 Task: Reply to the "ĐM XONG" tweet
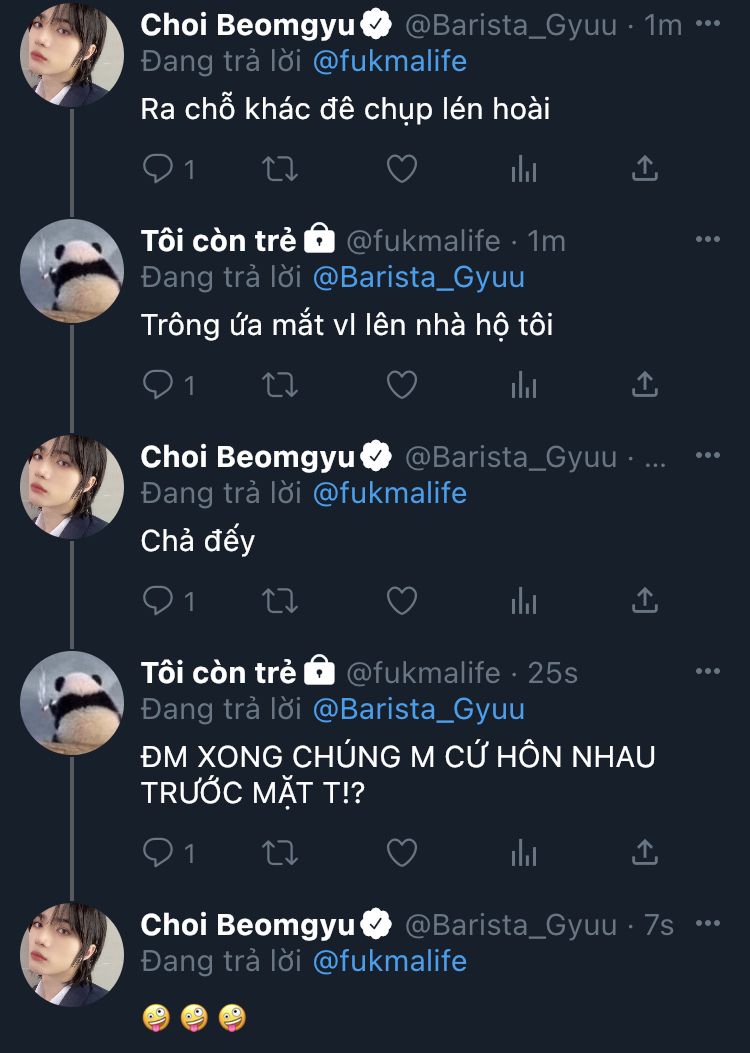(x=159, y=852)
